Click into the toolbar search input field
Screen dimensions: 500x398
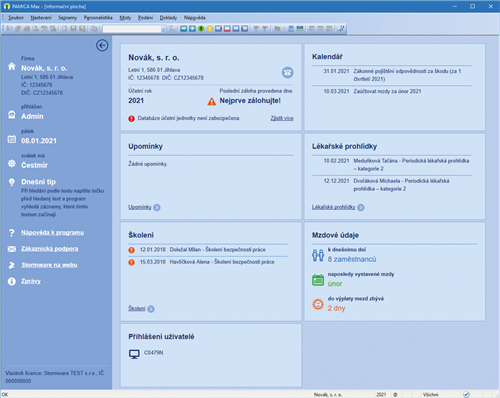click(132, 29)
